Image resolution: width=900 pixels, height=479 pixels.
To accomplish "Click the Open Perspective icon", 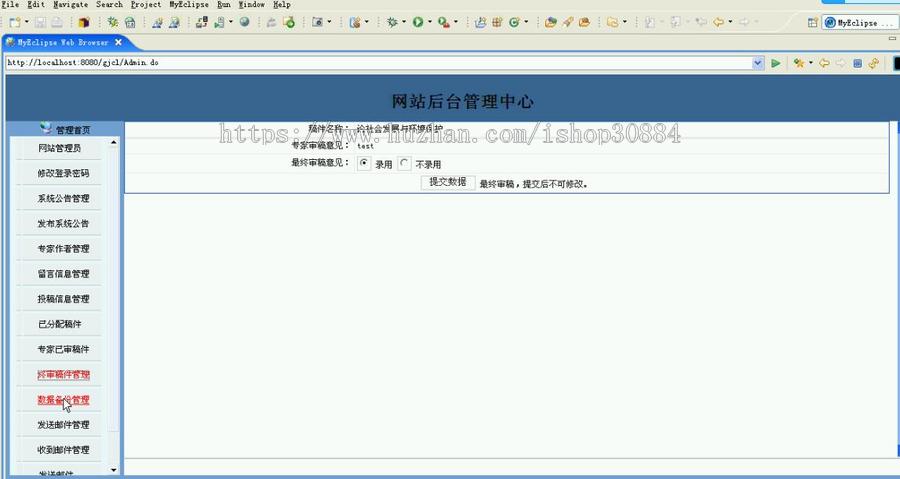I will 813,22.
